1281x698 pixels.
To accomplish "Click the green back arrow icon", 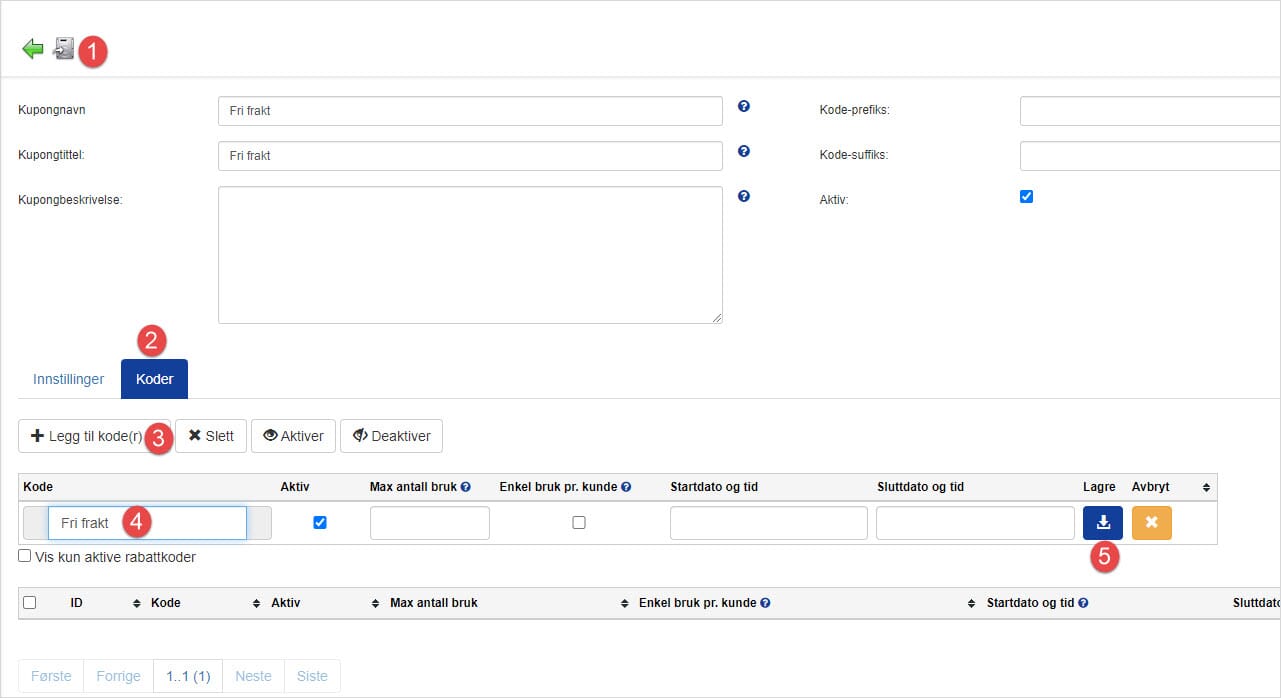I will 32,49.
